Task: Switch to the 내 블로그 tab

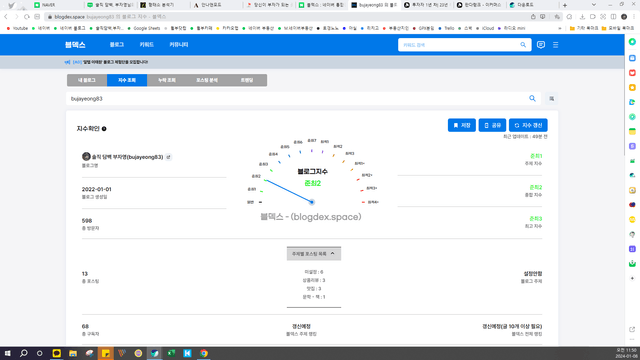Action: point(87,80)
